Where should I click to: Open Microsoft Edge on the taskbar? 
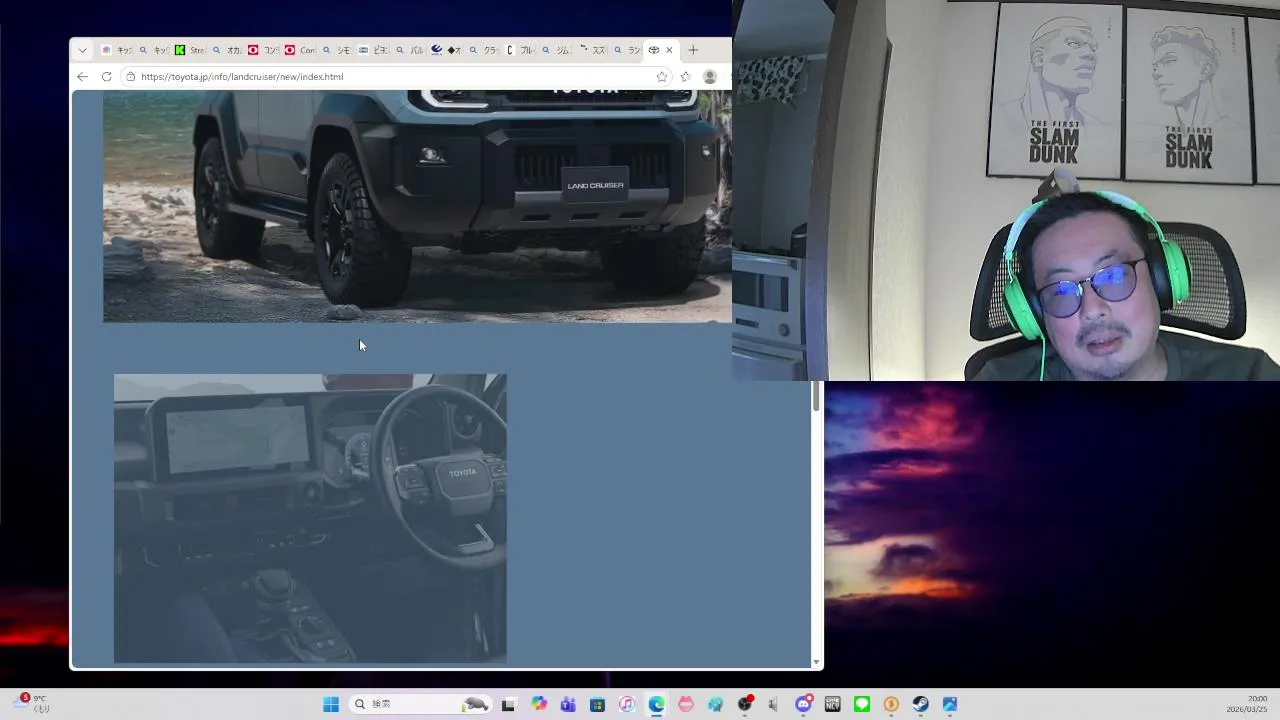656,704
